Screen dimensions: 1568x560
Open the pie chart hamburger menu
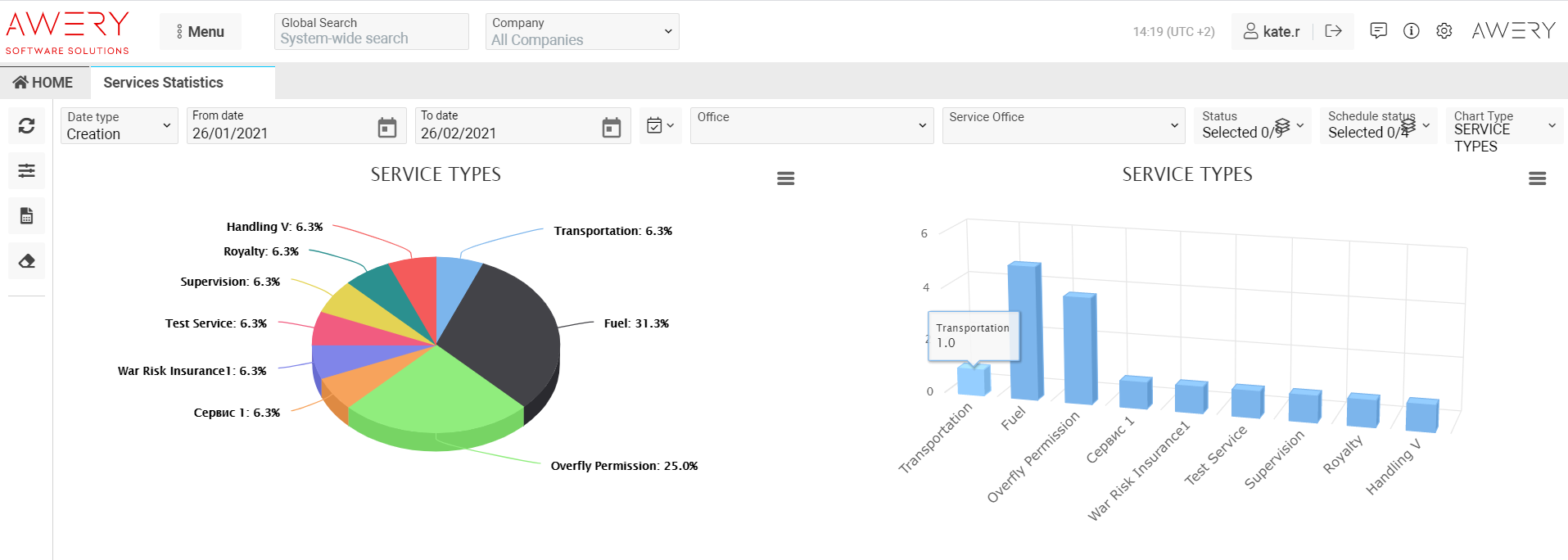(786, 178)
